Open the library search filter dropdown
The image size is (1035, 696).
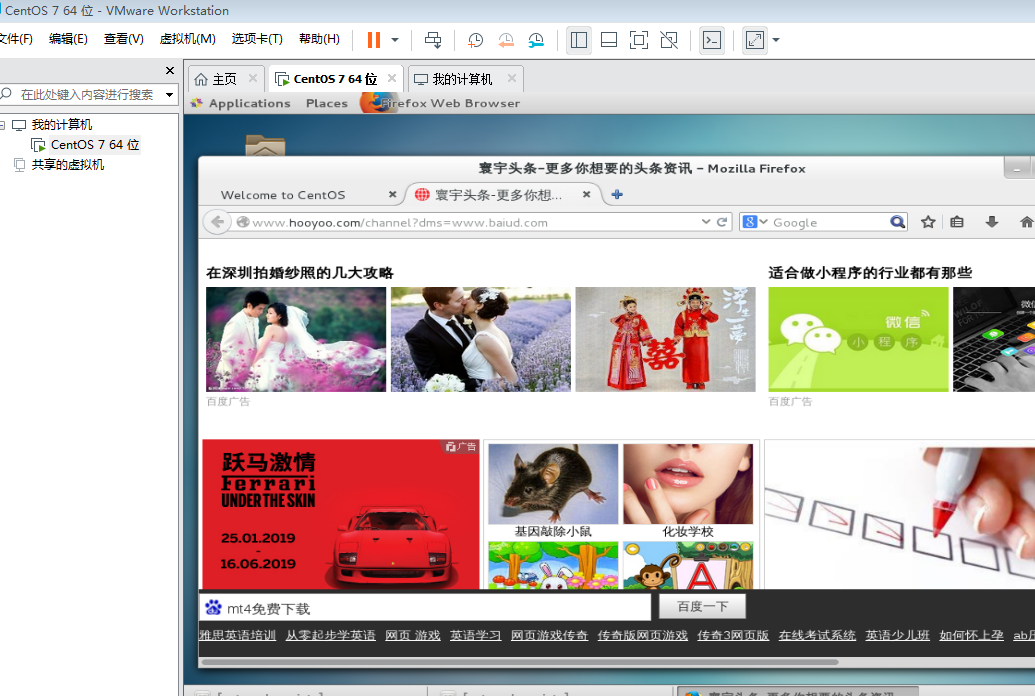coord(170,94)
